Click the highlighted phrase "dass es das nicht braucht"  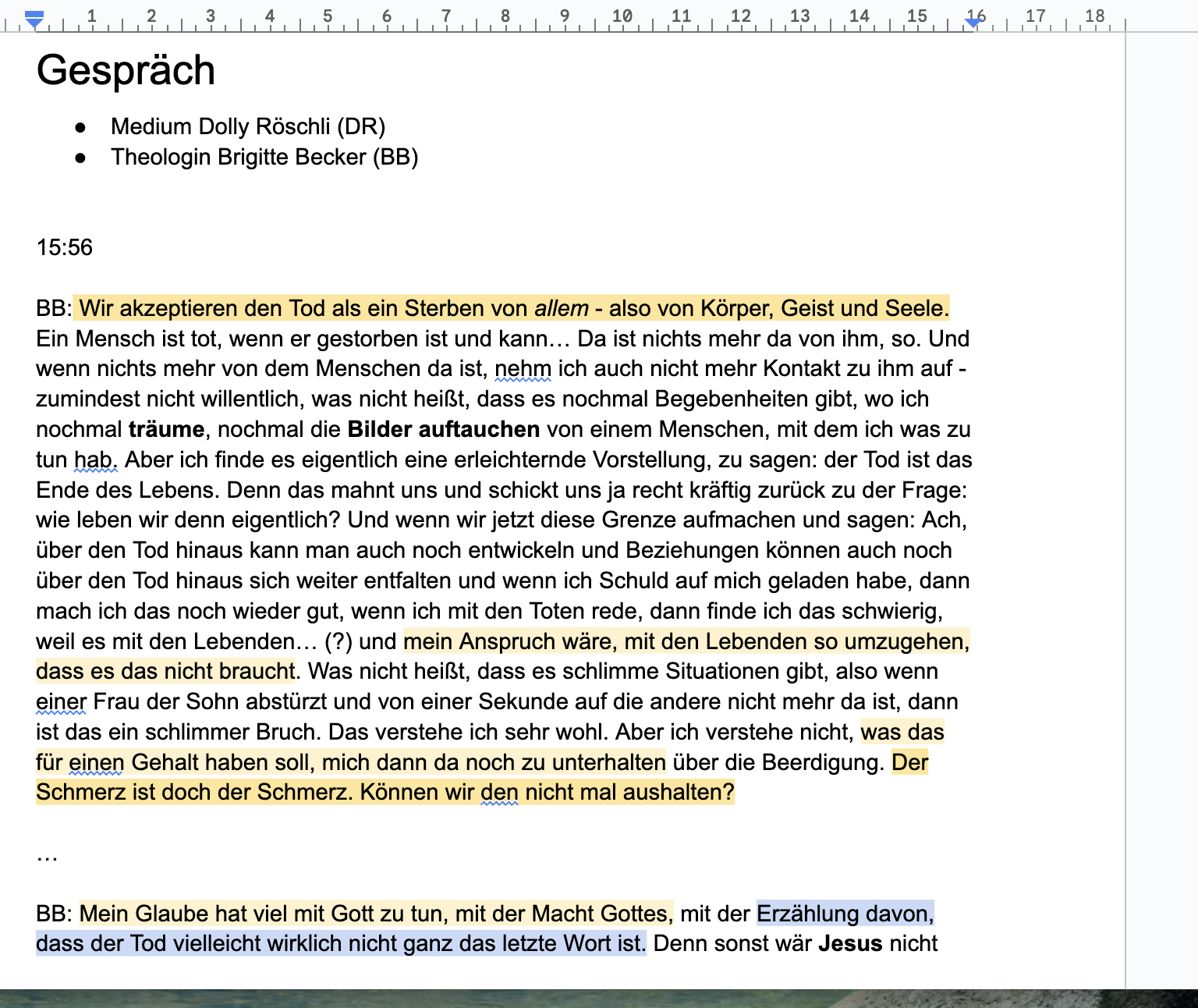(x=165, y=672)
